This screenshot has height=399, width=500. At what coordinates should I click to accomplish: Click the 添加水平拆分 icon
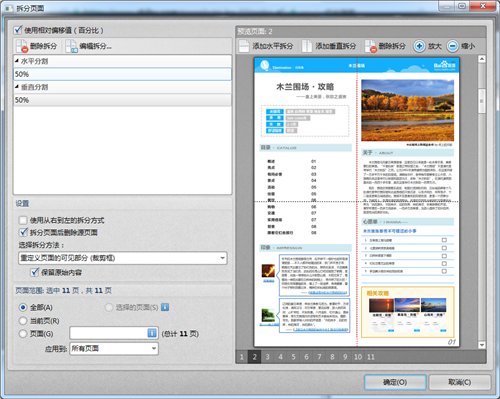coord(244,46)
